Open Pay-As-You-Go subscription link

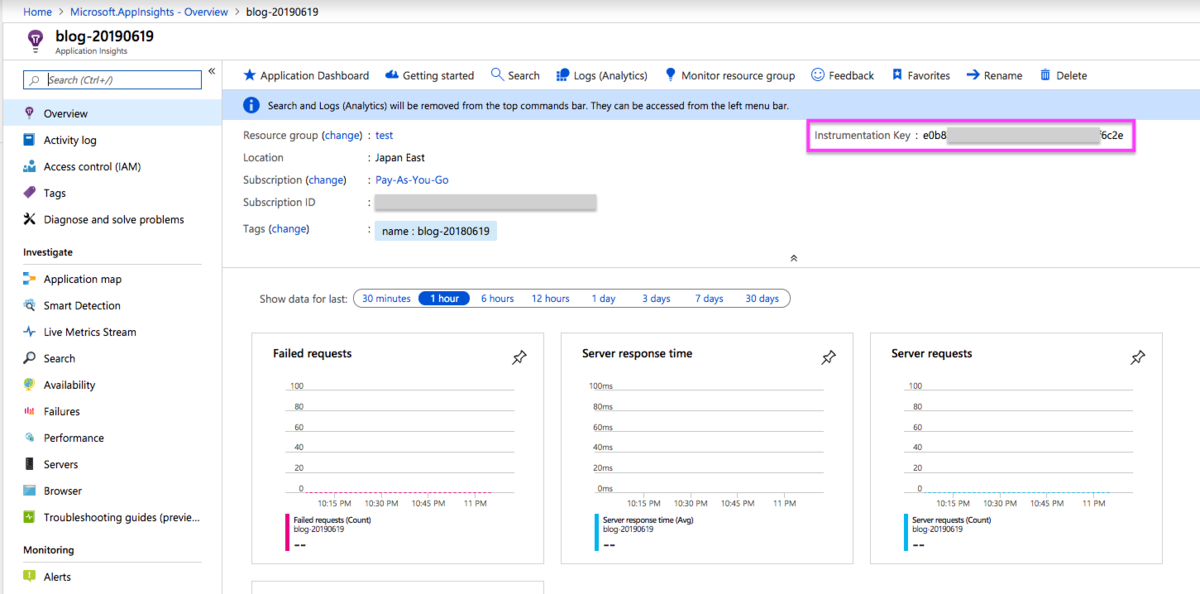(412, 180)
